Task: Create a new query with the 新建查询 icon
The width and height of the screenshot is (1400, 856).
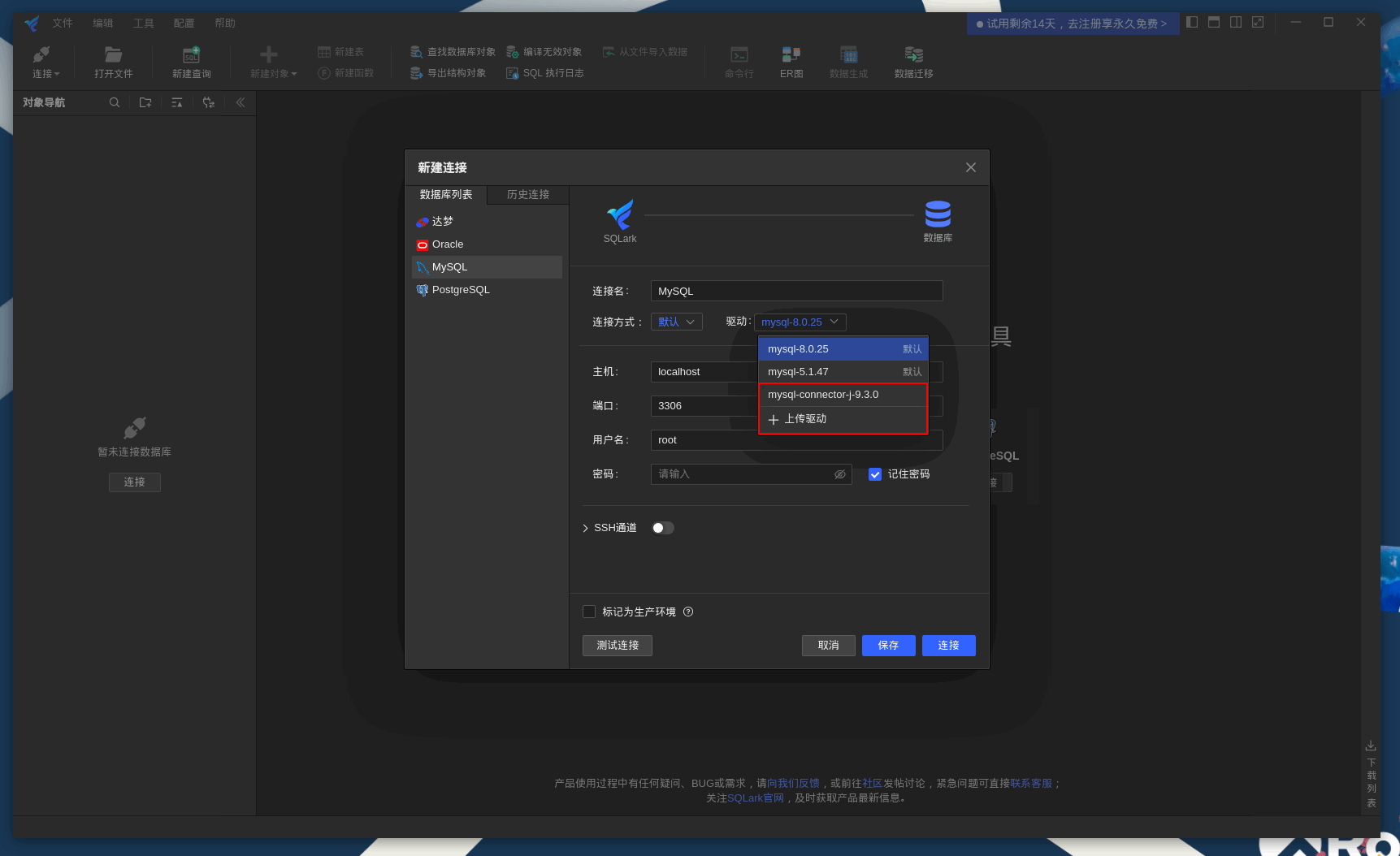Action: 190,62
